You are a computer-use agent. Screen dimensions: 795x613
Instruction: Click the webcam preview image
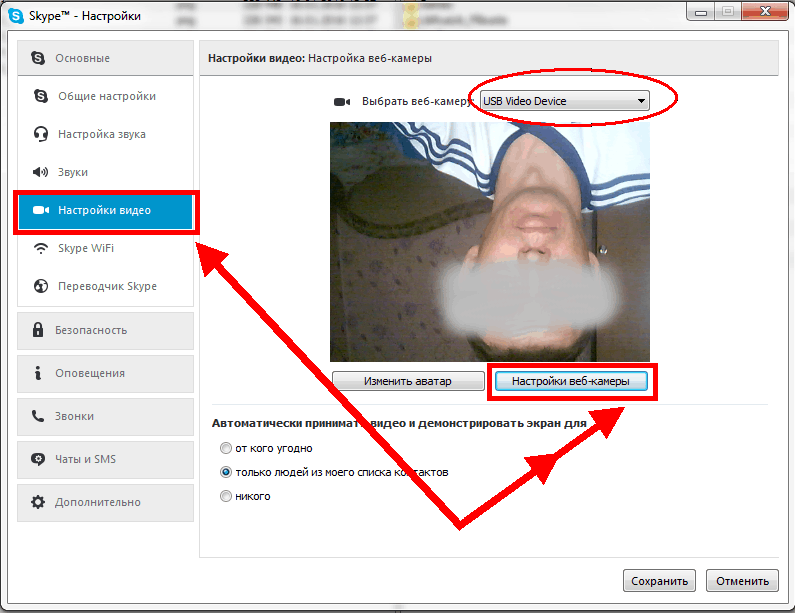tap(489, 240)
